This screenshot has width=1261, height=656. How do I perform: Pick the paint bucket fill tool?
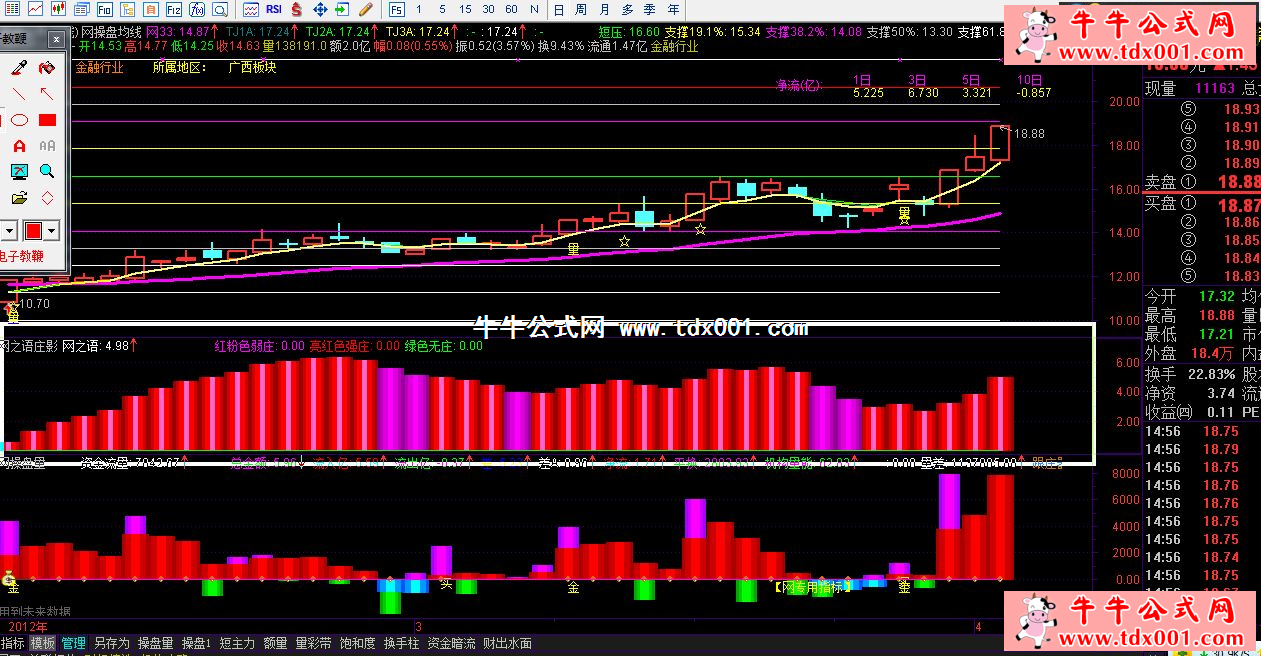click(46, 68)
